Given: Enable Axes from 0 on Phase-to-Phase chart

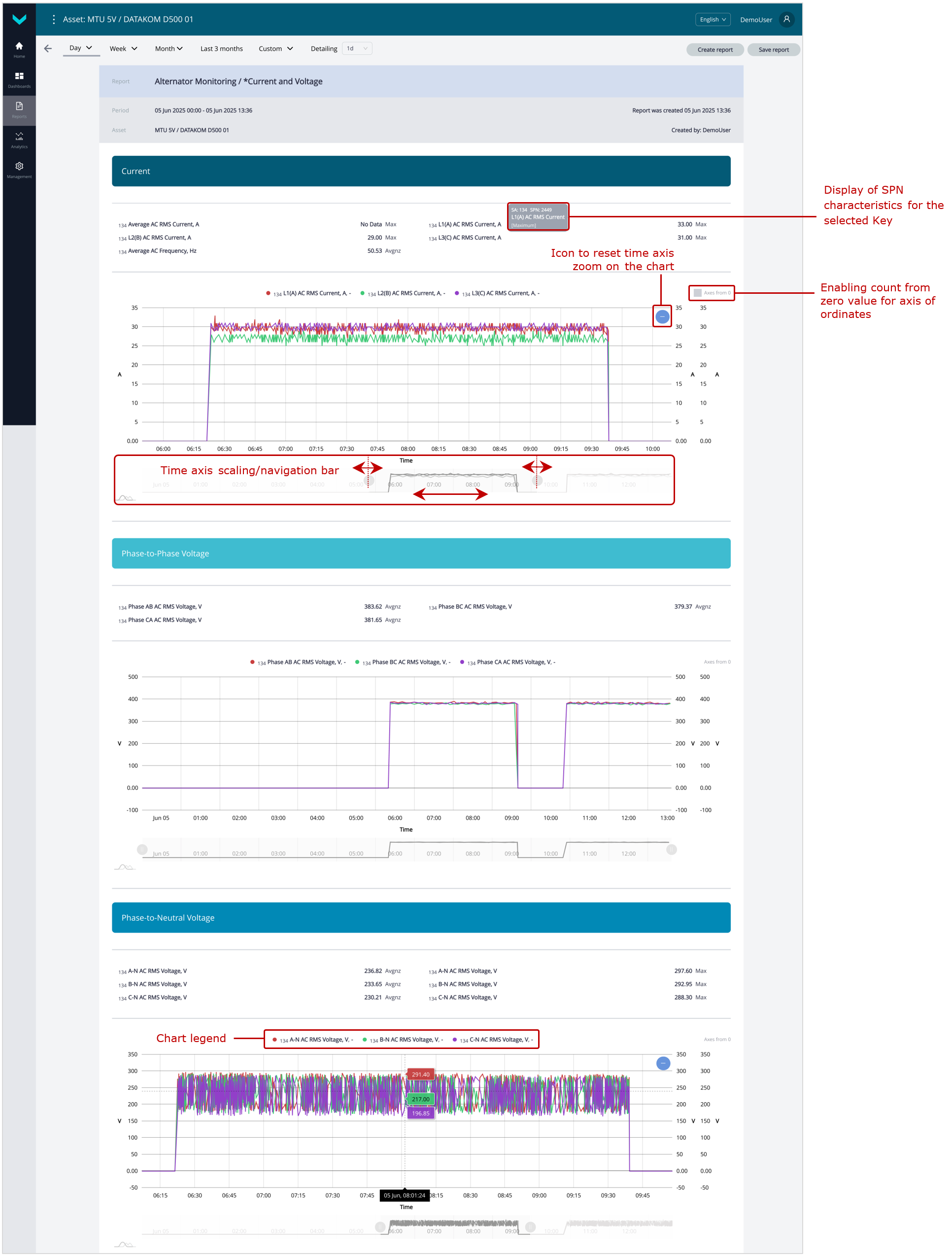Looking at the screenshot, I should coord(717,662).
